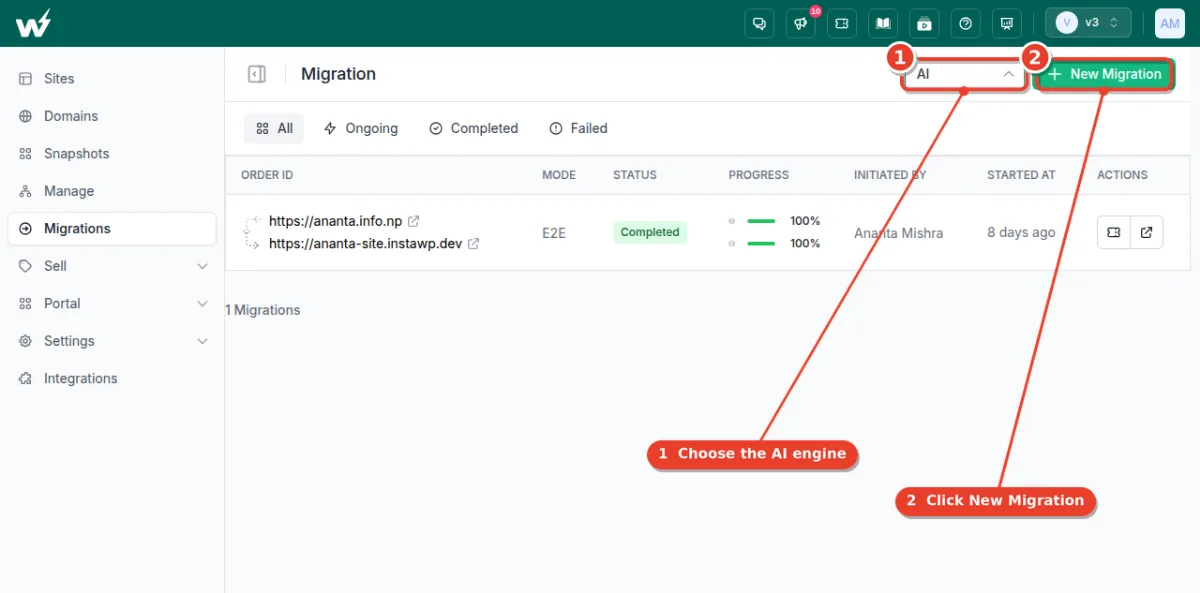Click the E2E mode cell
1200x593 pixels.
554,233
